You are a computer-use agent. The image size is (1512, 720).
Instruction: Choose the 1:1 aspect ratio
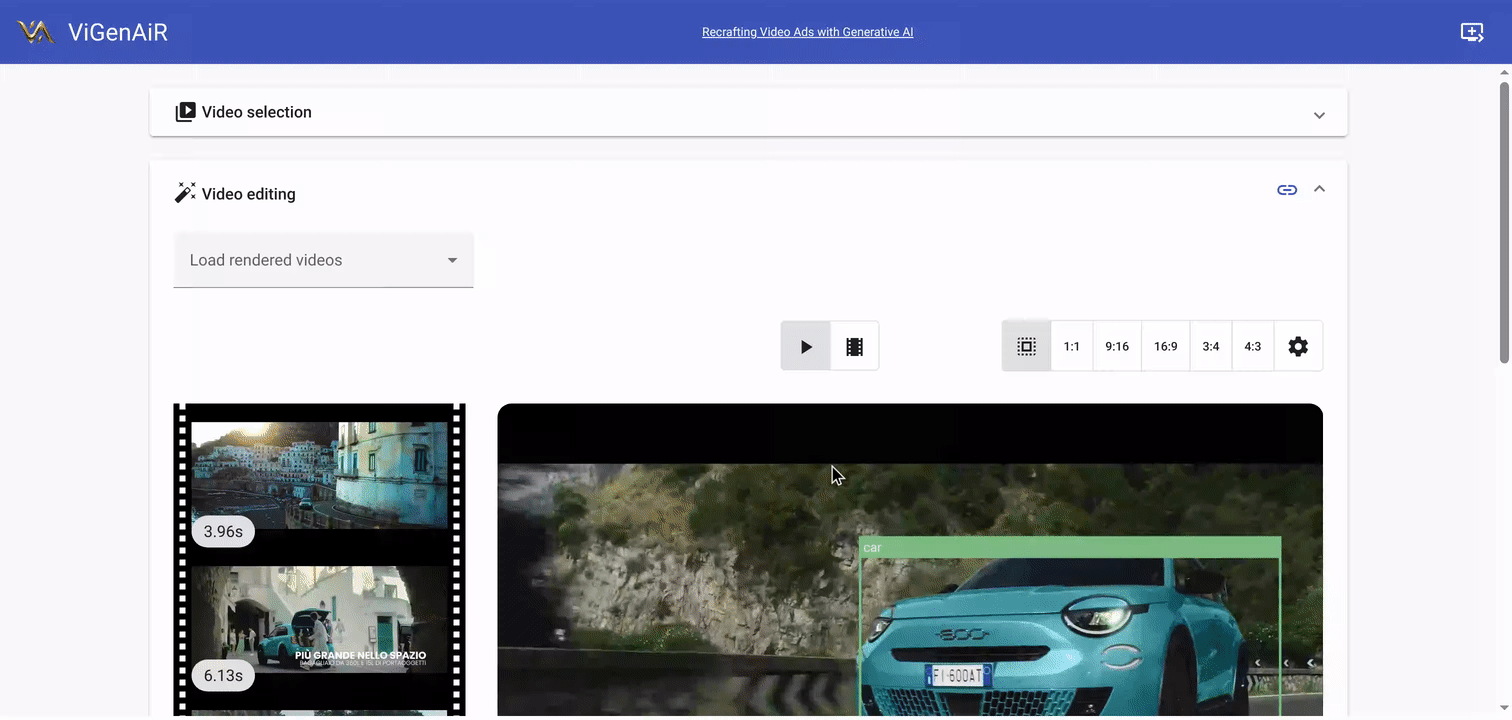pyautogui.click(x=1072, y=346)
